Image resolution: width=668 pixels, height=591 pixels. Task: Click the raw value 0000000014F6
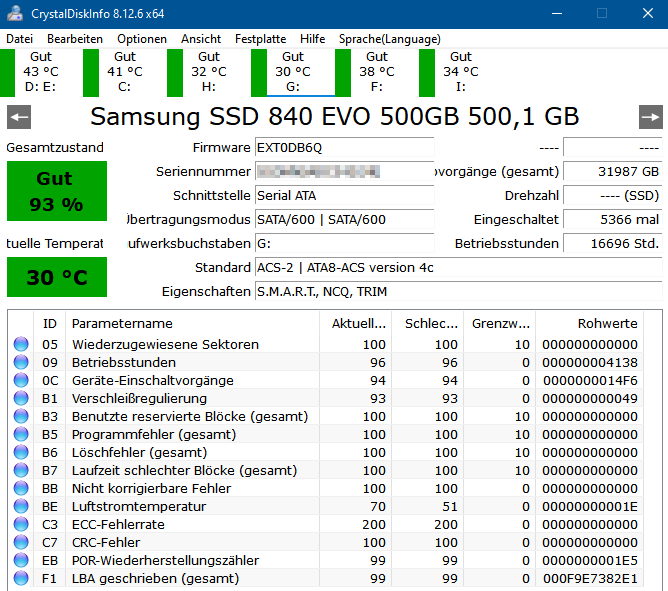coord(590,380)
